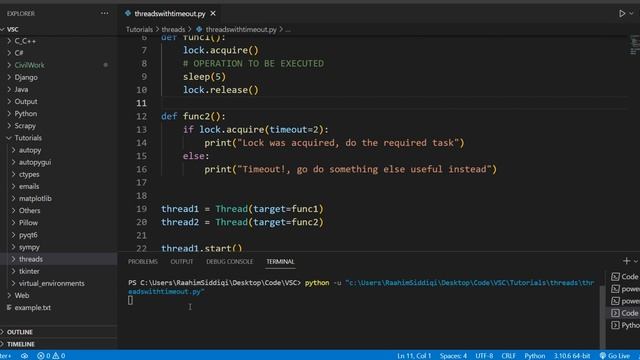This screenshot has height=360, width=640.
Task: Open example.txt file
Action: pyautogui.click(x=33, y=308)
